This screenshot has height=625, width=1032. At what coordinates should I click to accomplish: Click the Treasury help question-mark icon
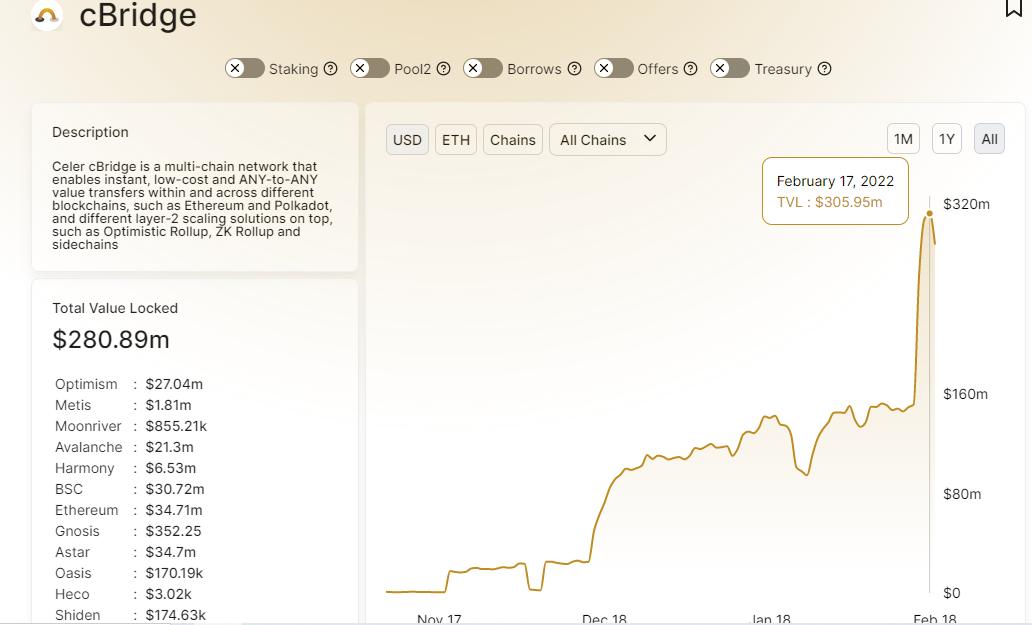pos(824,69)
